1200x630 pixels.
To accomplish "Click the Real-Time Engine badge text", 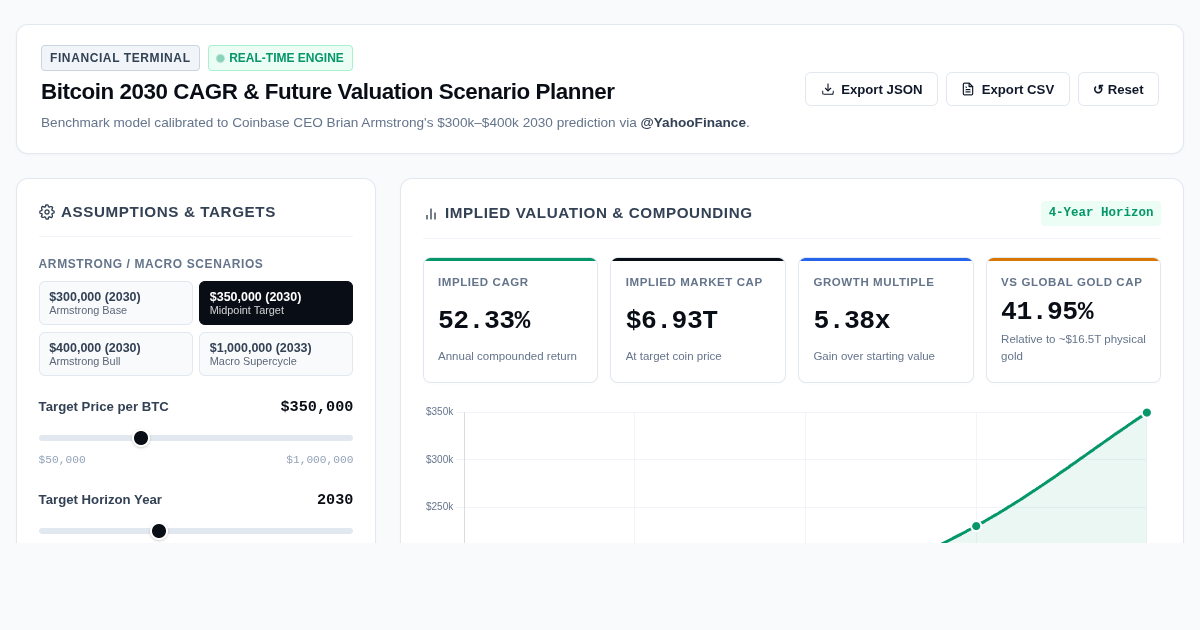I will tap(286, 58).
